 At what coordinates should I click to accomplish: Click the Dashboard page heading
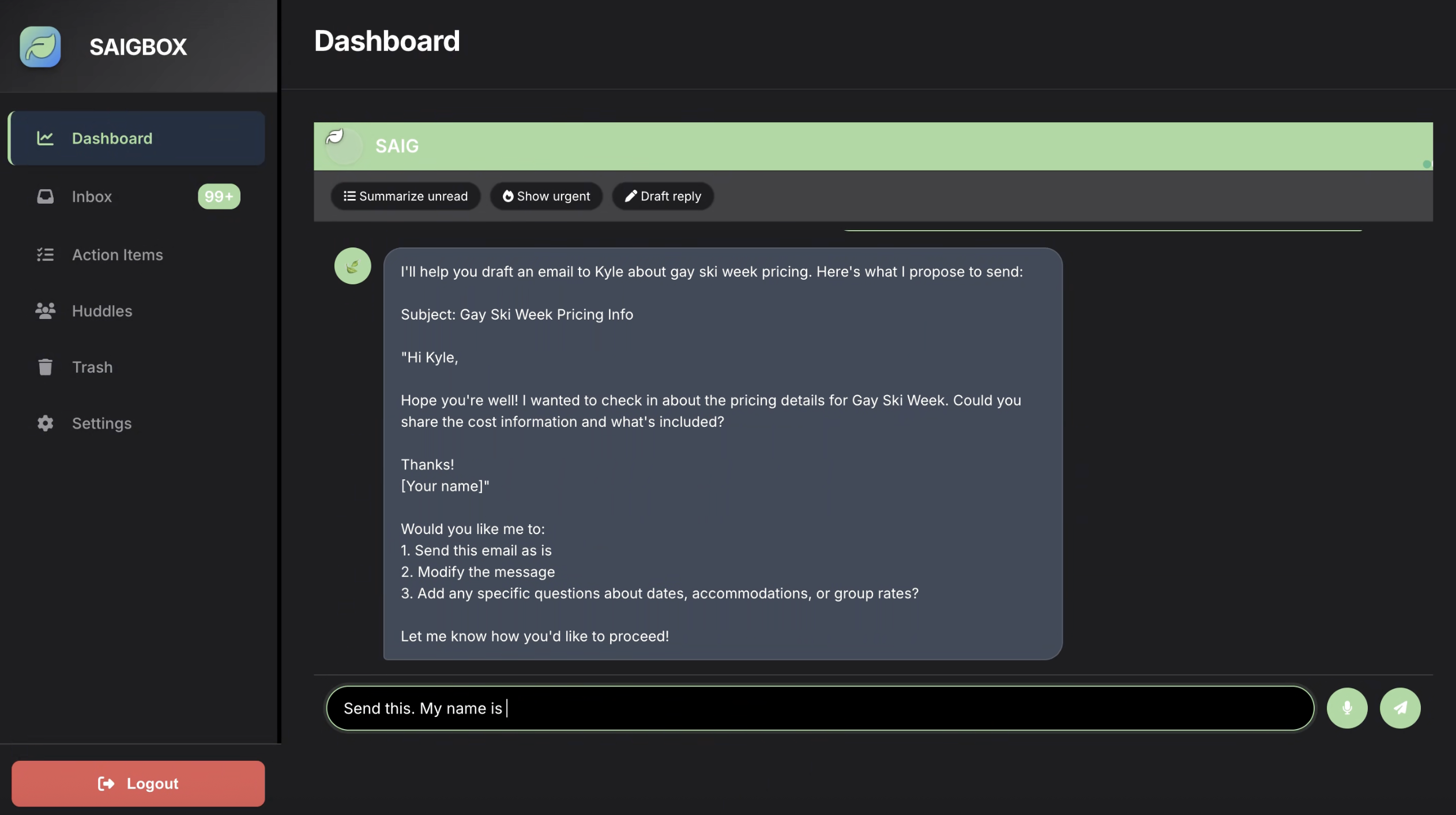tap(387, 41)
